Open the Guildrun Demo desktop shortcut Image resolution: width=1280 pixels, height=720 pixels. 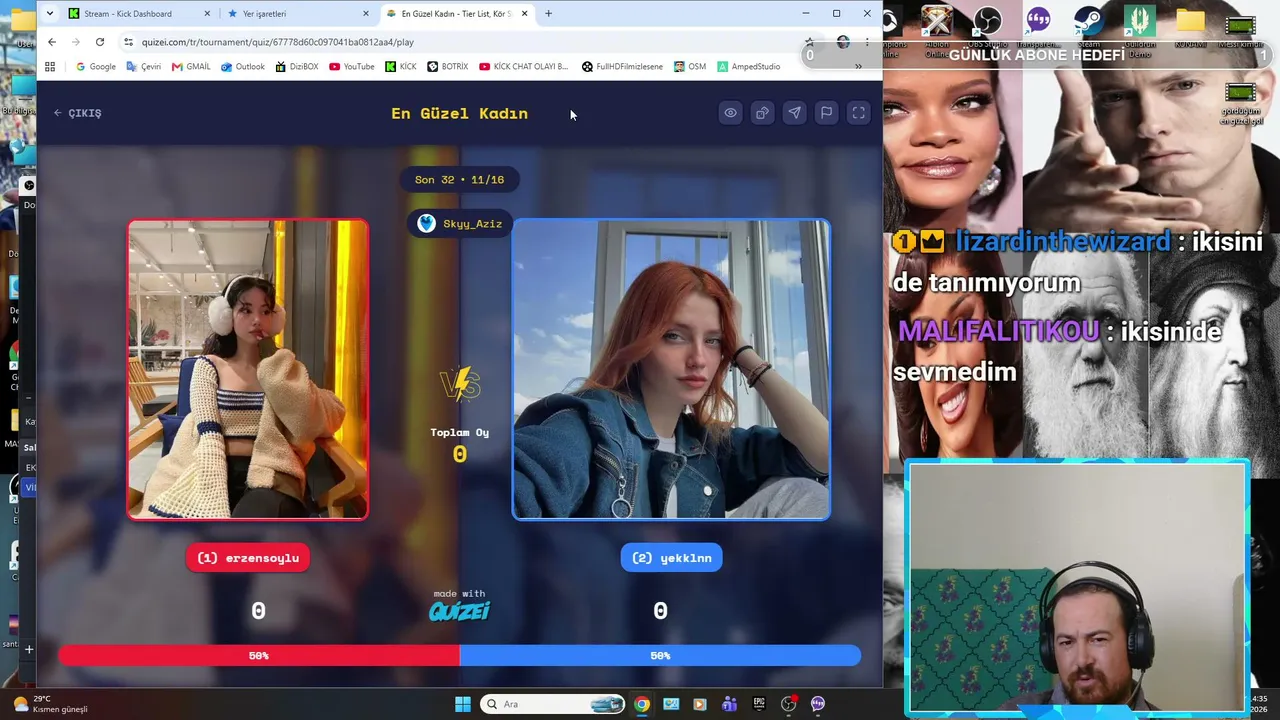(x=1139, y=30)
